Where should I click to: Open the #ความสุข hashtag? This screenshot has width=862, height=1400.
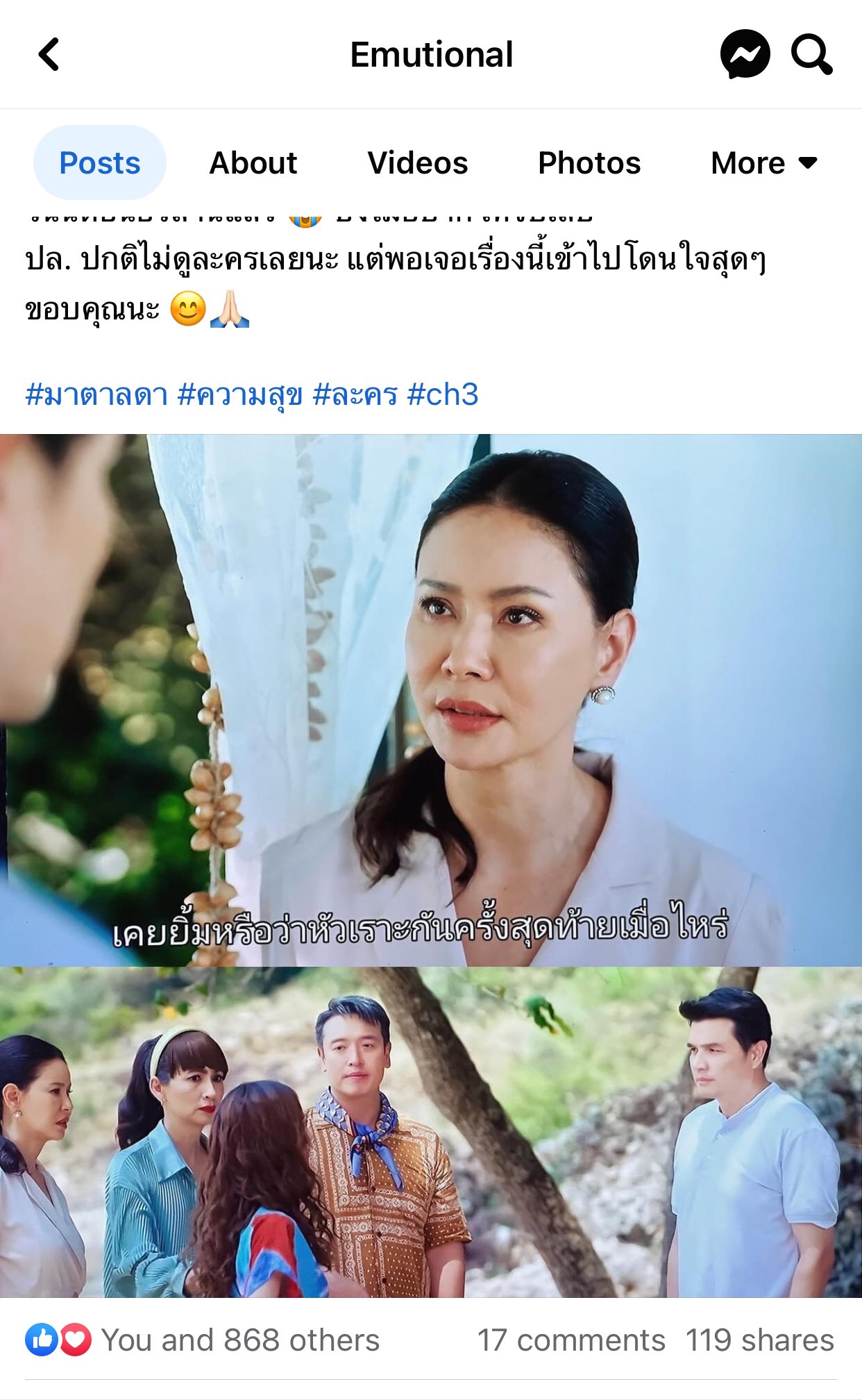tap(240, 394)
